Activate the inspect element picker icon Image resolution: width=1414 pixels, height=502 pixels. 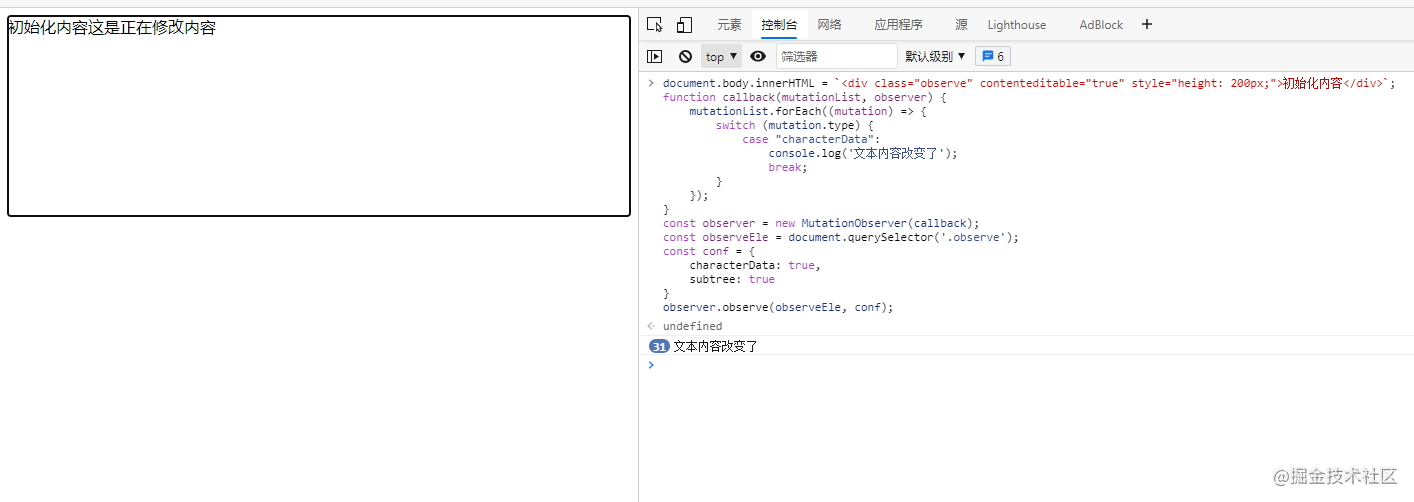click(x=655, y=25)
